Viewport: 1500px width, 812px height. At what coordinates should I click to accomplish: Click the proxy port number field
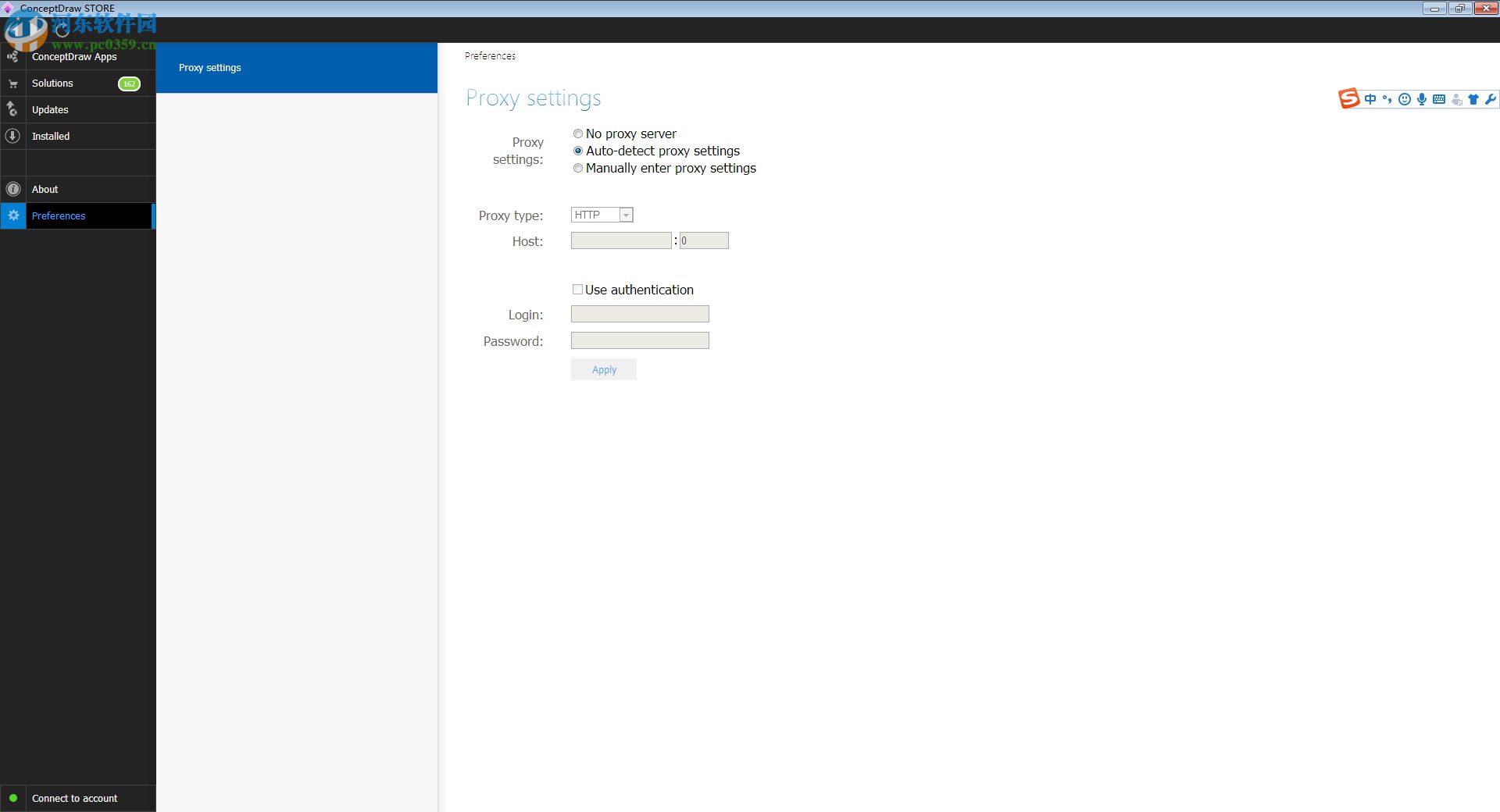pos(704,240)
